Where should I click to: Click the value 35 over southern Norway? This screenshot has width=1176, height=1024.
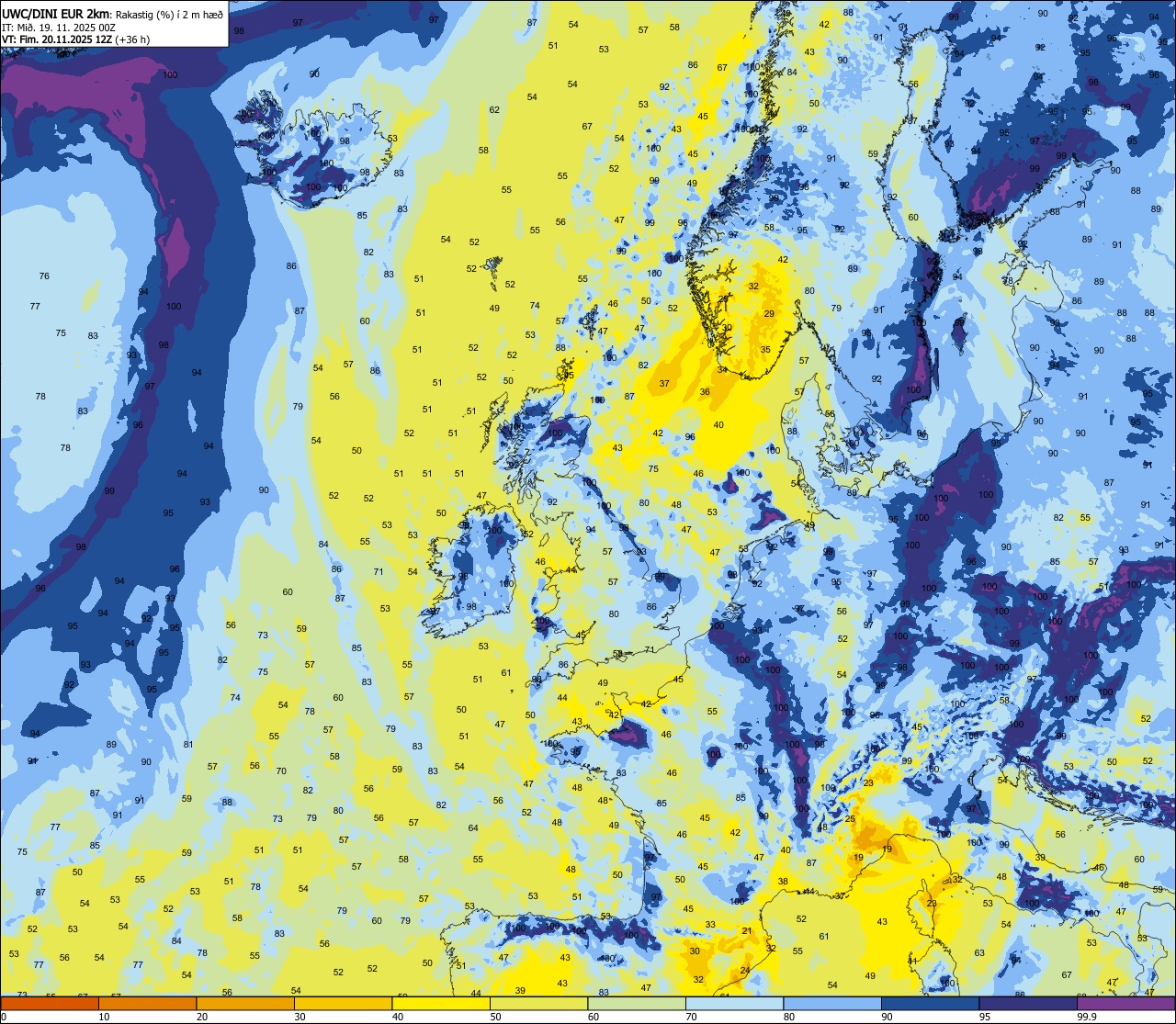pyautogui.click(x=765, y=350)
